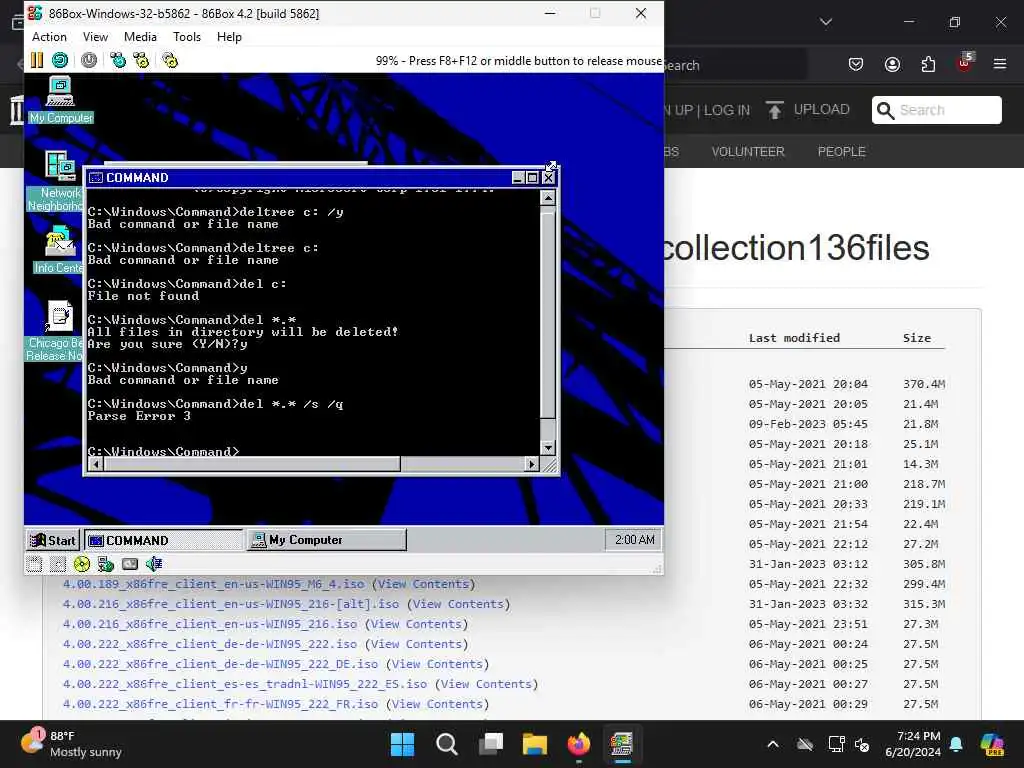Expand the Firefox tab list chevron
This screenshot has width=1024, height=768.
pos(826,22)
